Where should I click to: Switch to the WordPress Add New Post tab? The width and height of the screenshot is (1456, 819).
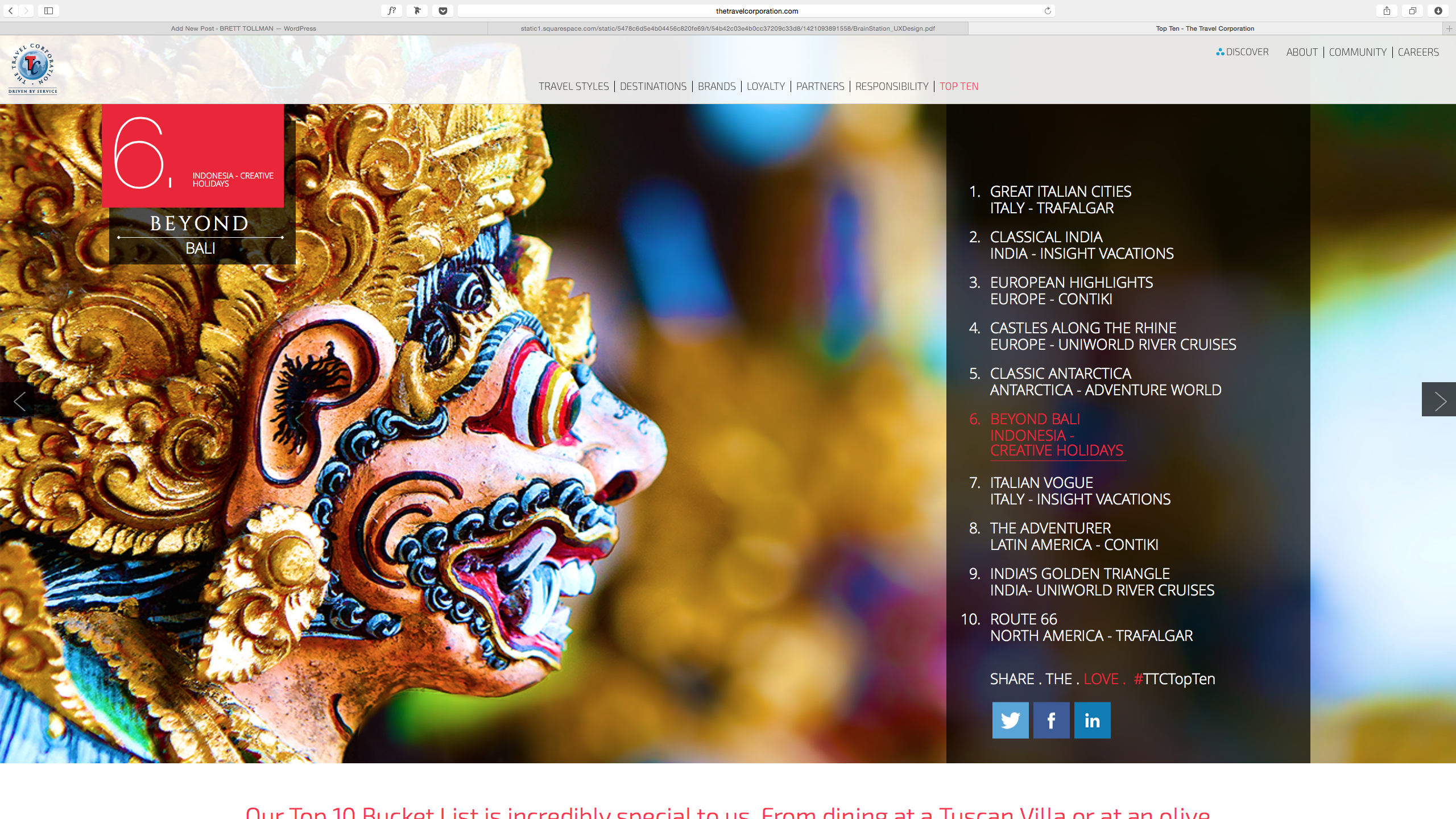pyautogui.click(x=243, y=28)
